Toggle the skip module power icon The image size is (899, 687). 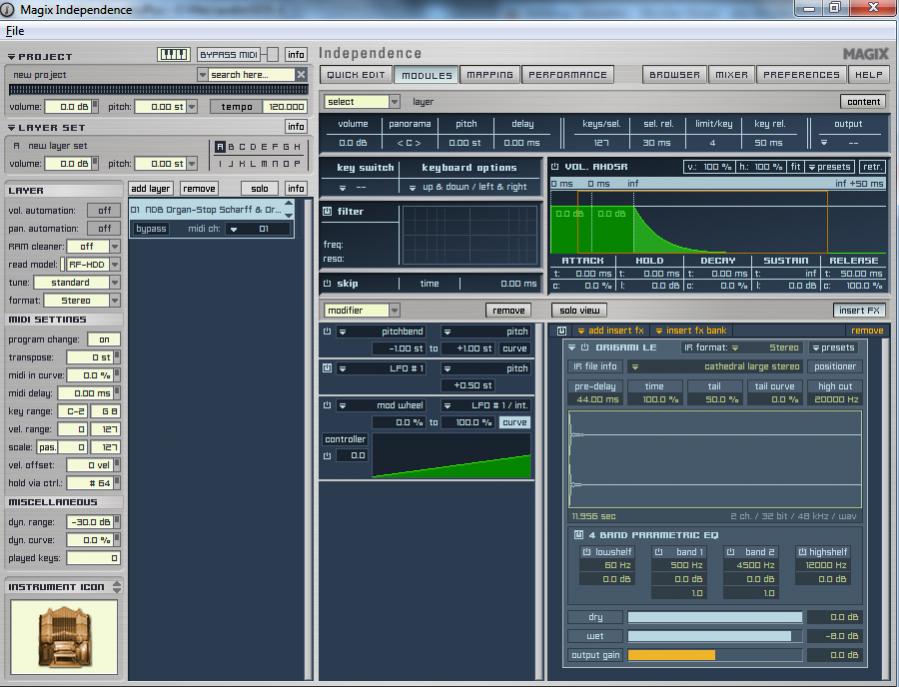coord(327,283)
